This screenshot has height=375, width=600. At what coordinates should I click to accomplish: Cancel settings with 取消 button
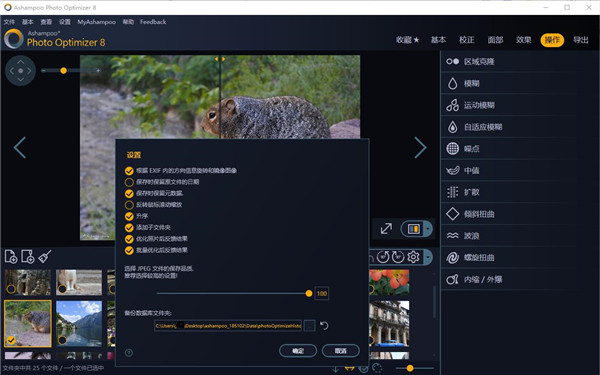pos(341,351)
